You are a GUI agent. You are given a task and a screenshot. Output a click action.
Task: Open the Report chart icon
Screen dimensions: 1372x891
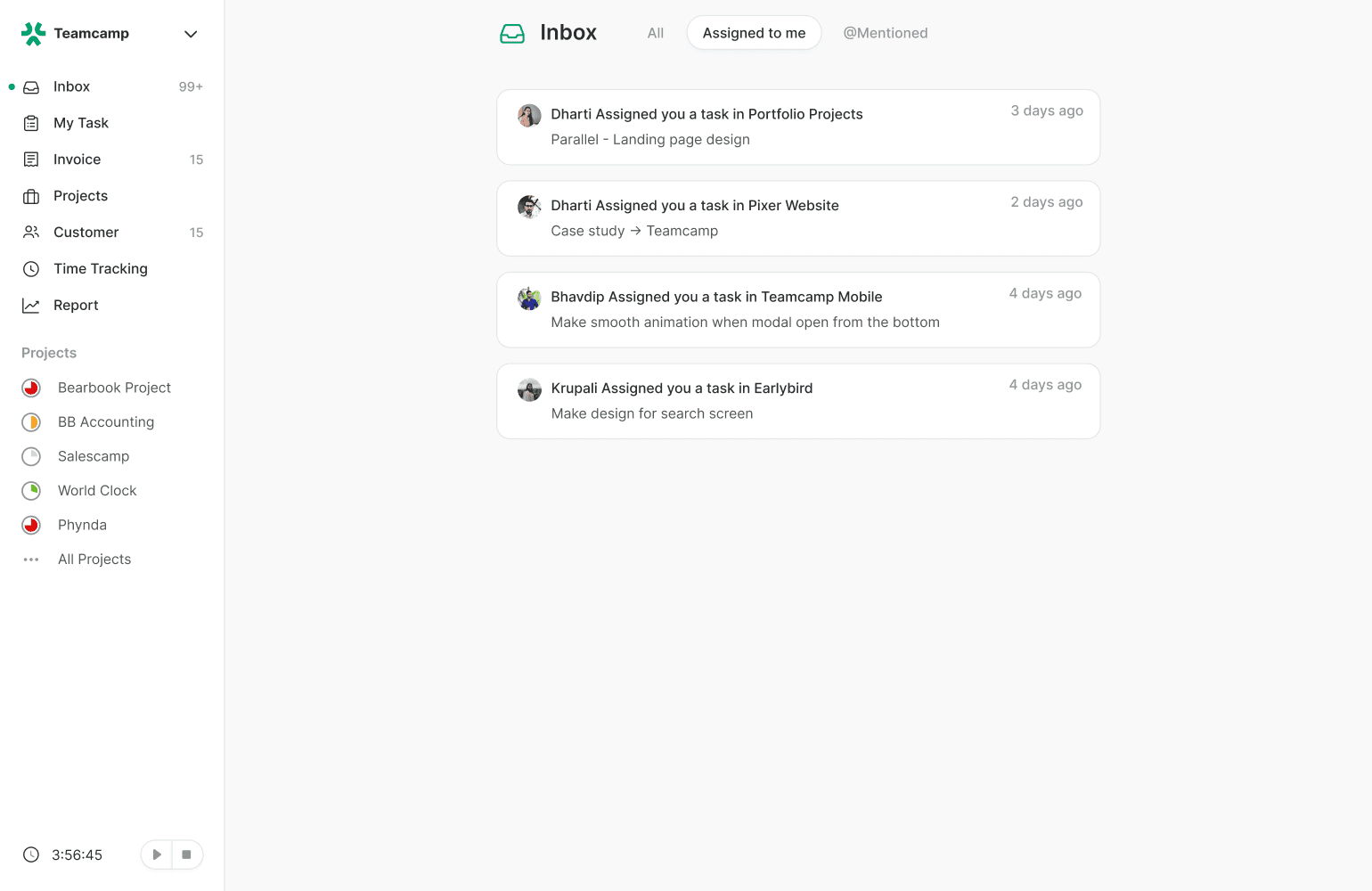coord(31,306)
